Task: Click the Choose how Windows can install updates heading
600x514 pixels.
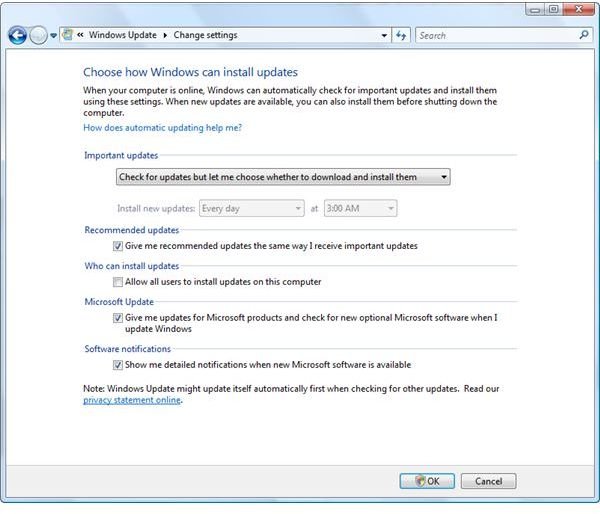Action: click(191, 72)
